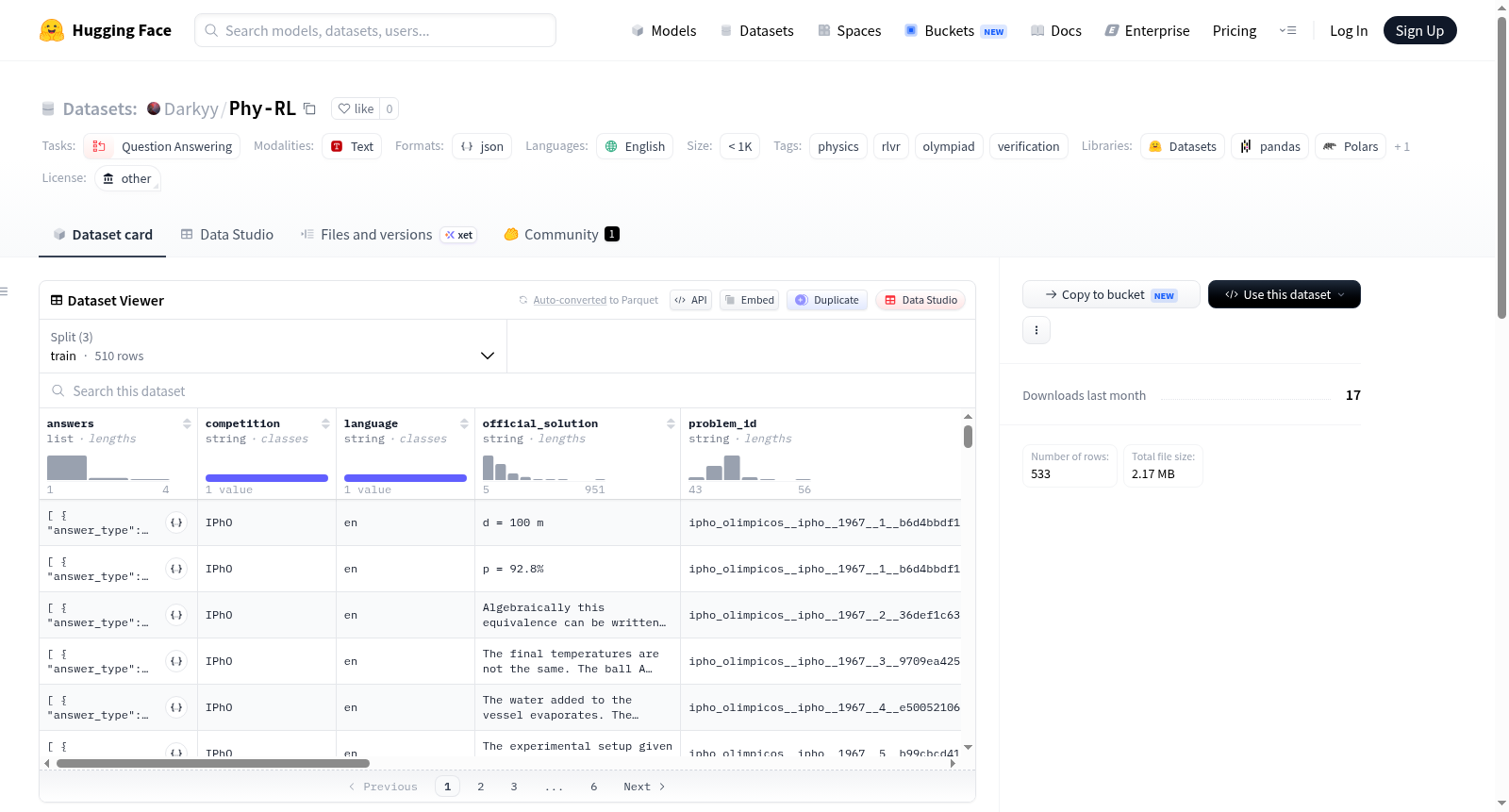1509x812 pixels.
Task: Go to Spaces in the top navigation
Action: click(x=849, y=30)
